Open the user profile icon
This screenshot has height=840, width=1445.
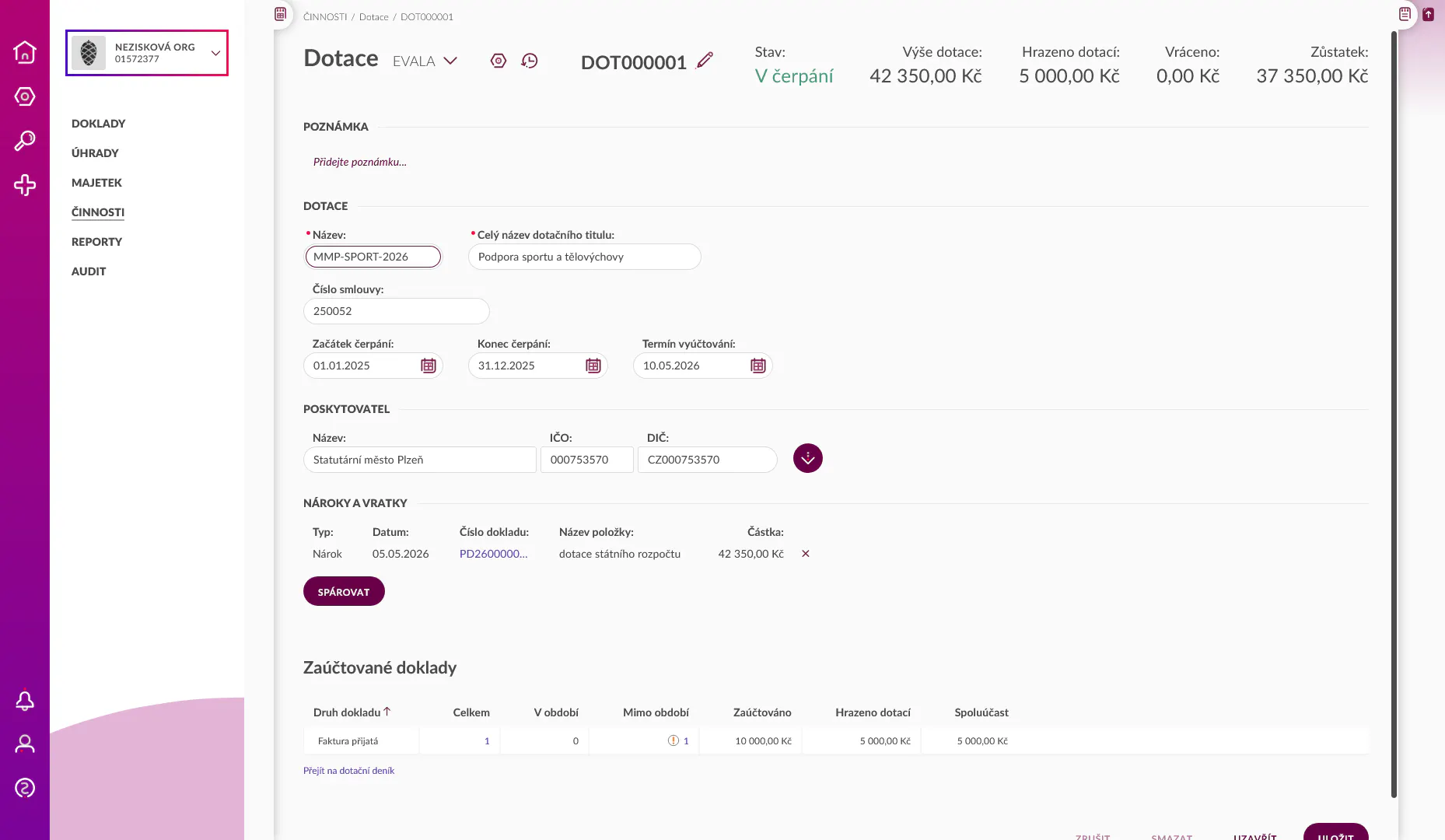(25, 744)
